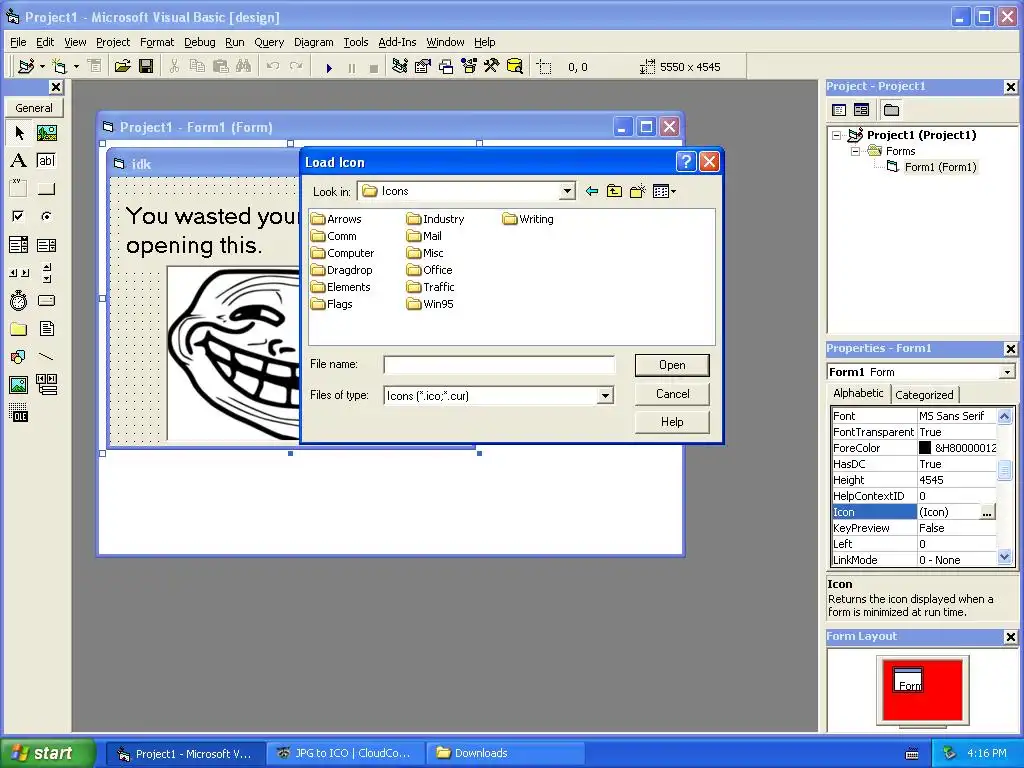
Task: Select the CommandButton tool in toolbox
Action: [46, 189]
